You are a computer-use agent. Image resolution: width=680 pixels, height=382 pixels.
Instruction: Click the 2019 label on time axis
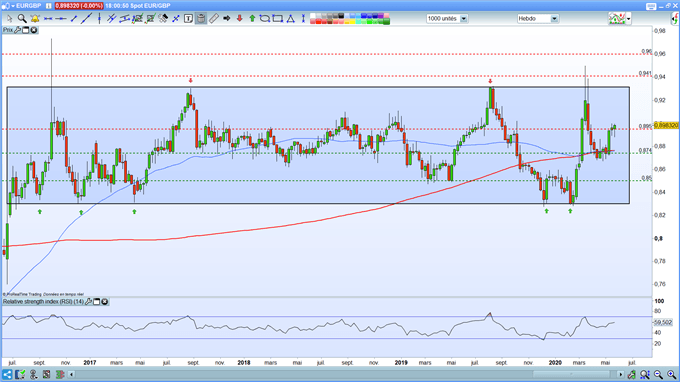[x=401, y=362]
